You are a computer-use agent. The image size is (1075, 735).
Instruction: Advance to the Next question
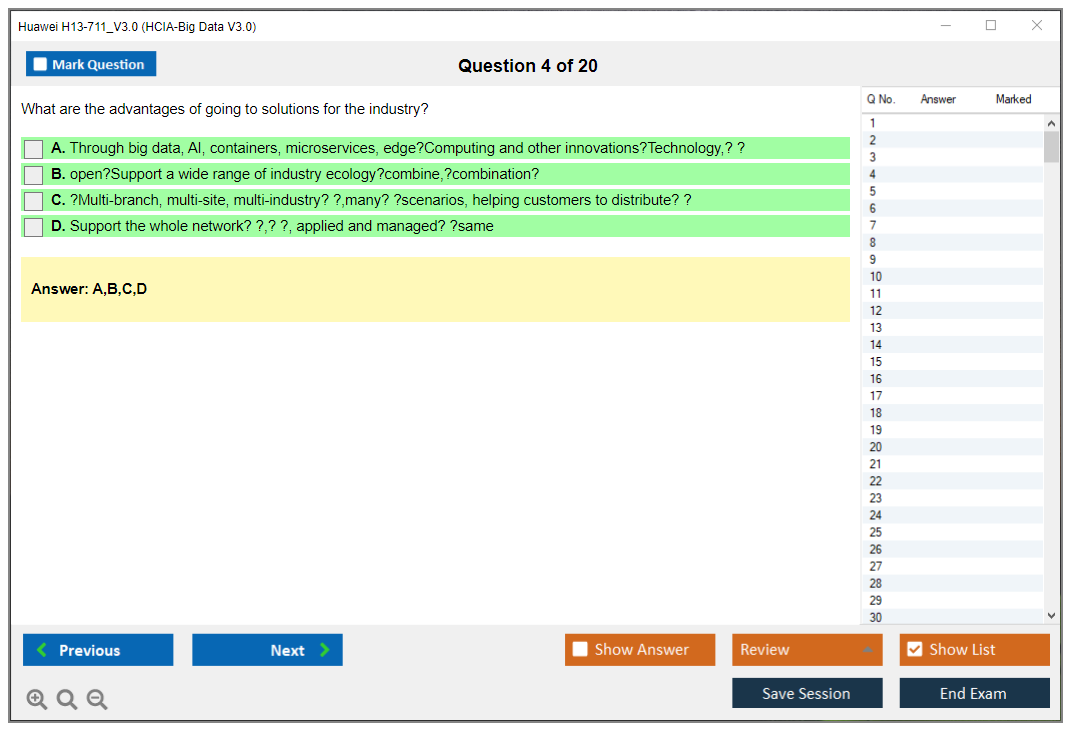tap(267, 650)
